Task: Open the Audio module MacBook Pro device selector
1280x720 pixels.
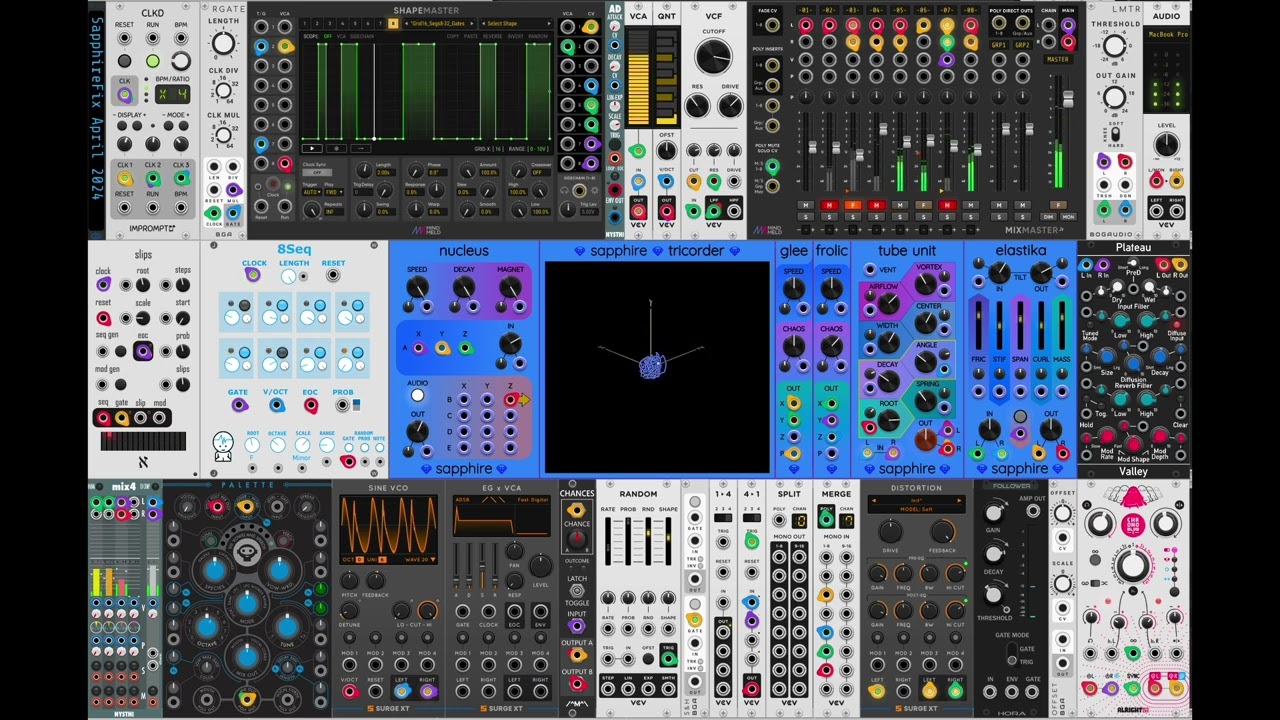Action: [x=1166, y=34]
